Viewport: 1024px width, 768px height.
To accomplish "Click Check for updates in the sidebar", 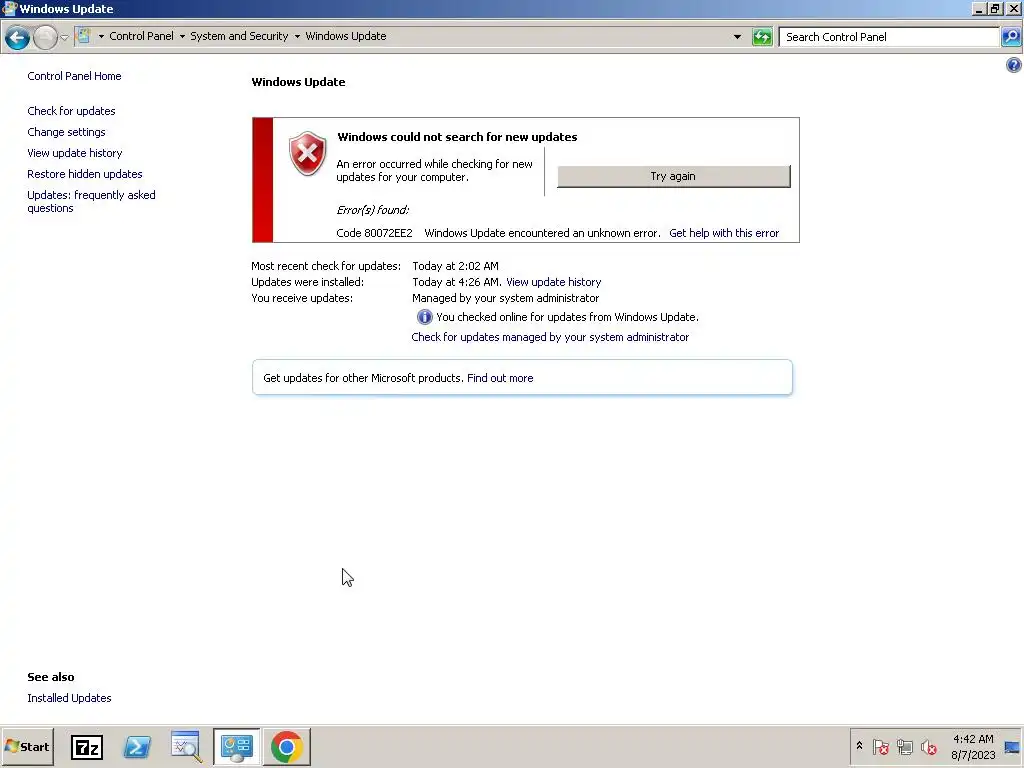I will click(71, 111).
